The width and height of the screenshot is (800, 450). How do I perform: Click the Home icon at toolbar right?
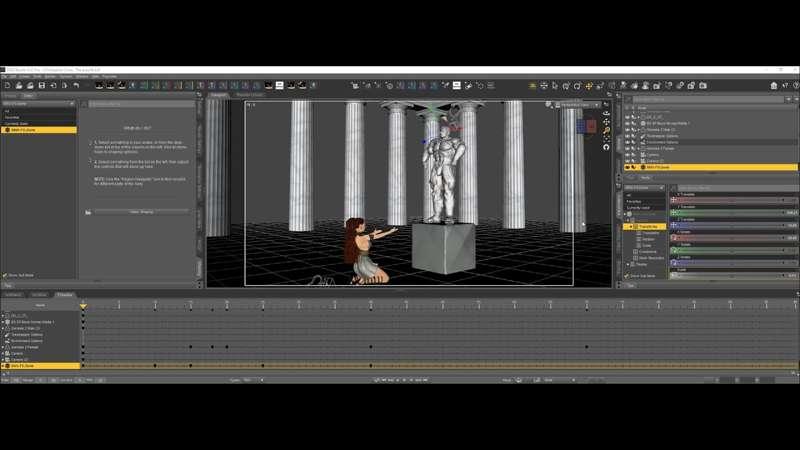[x=773, y=86]
